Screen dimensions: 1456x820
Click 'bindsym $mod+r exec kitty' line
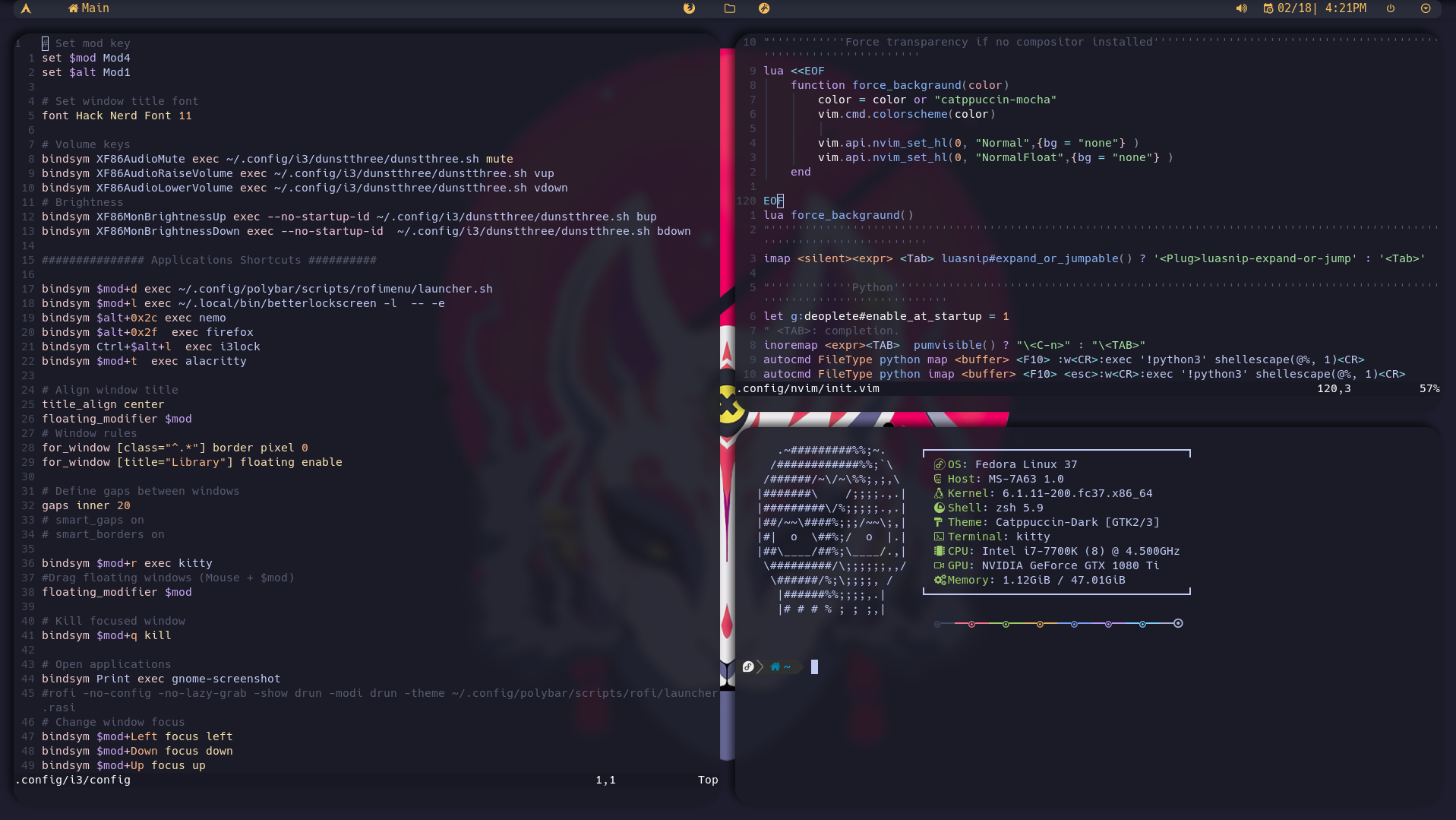[x=127, y=563]
